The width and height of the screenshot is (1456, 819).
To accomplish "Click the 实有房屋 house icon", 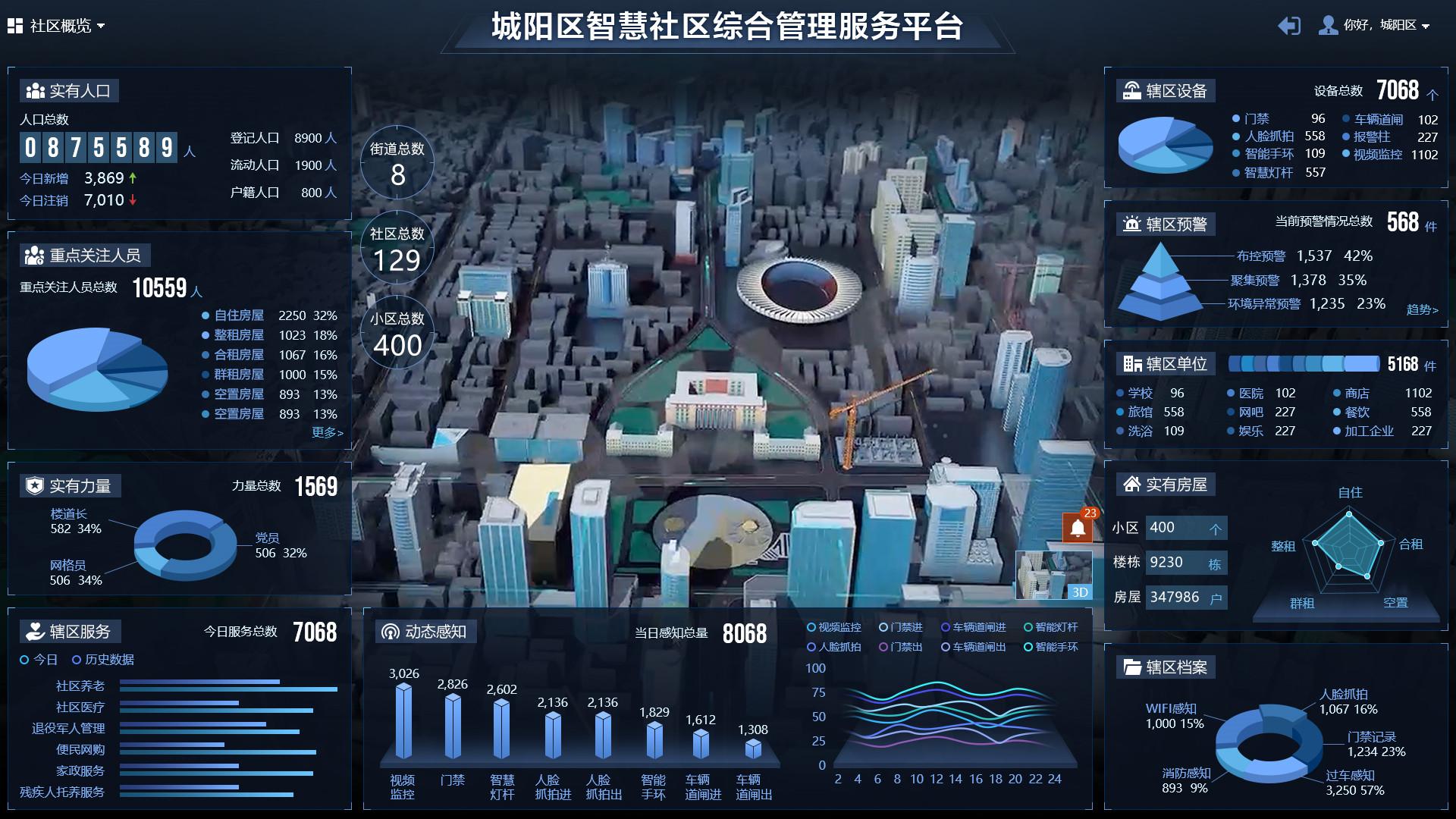I will point(1131,485).
